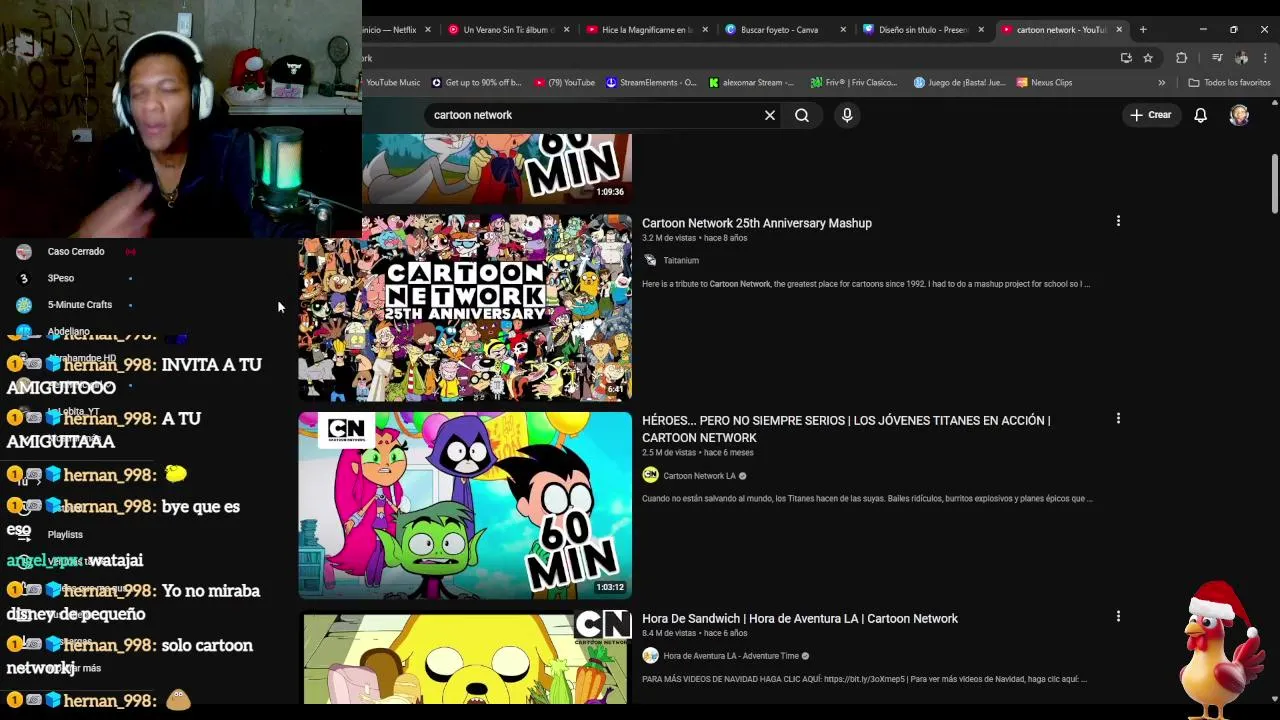The image size is (1280, 720).
Task: Click the install app icon in address bar
Action: click(1126, 58)
